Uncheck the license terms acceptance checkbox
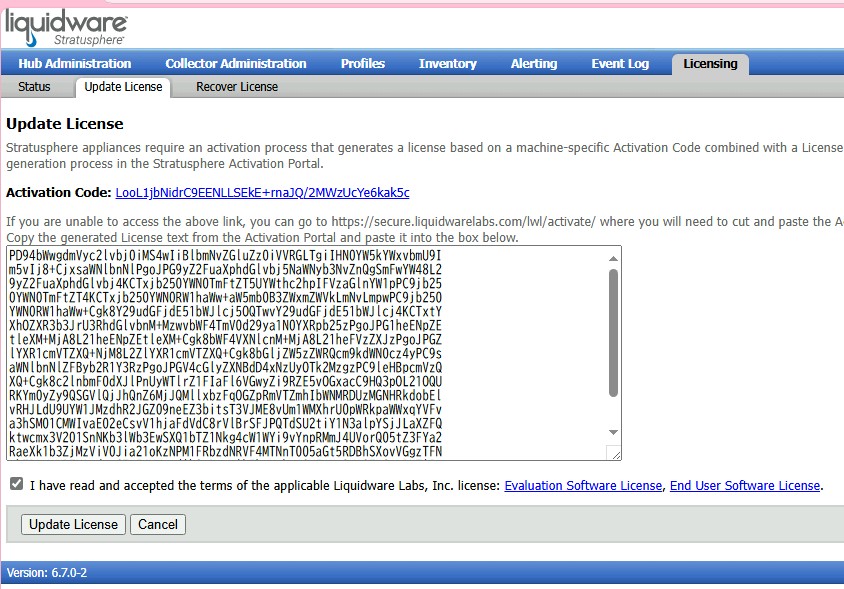 pyautogui.click(x=16, y=483)
